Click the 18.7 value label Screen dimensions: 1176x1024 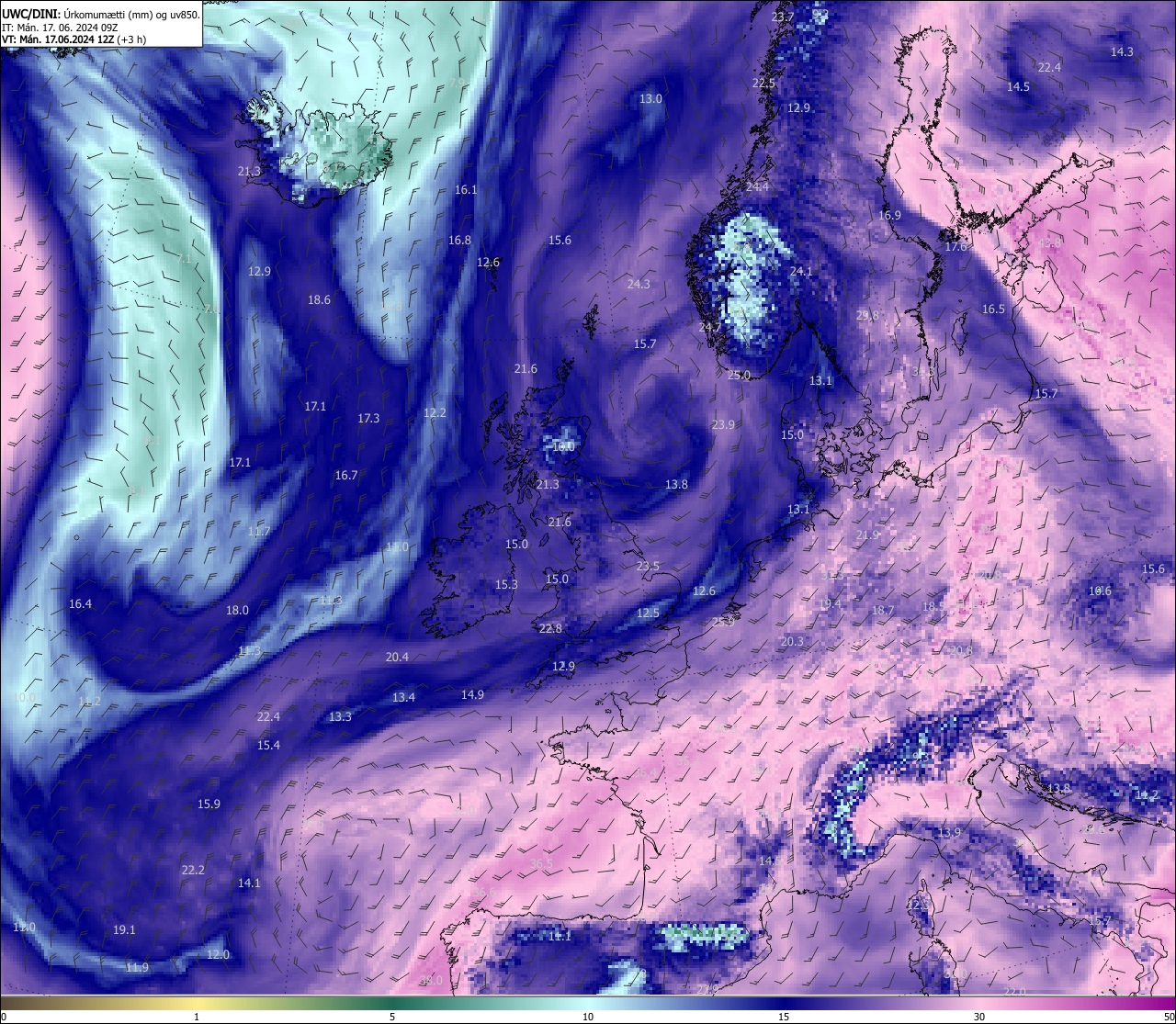(882, 610)
